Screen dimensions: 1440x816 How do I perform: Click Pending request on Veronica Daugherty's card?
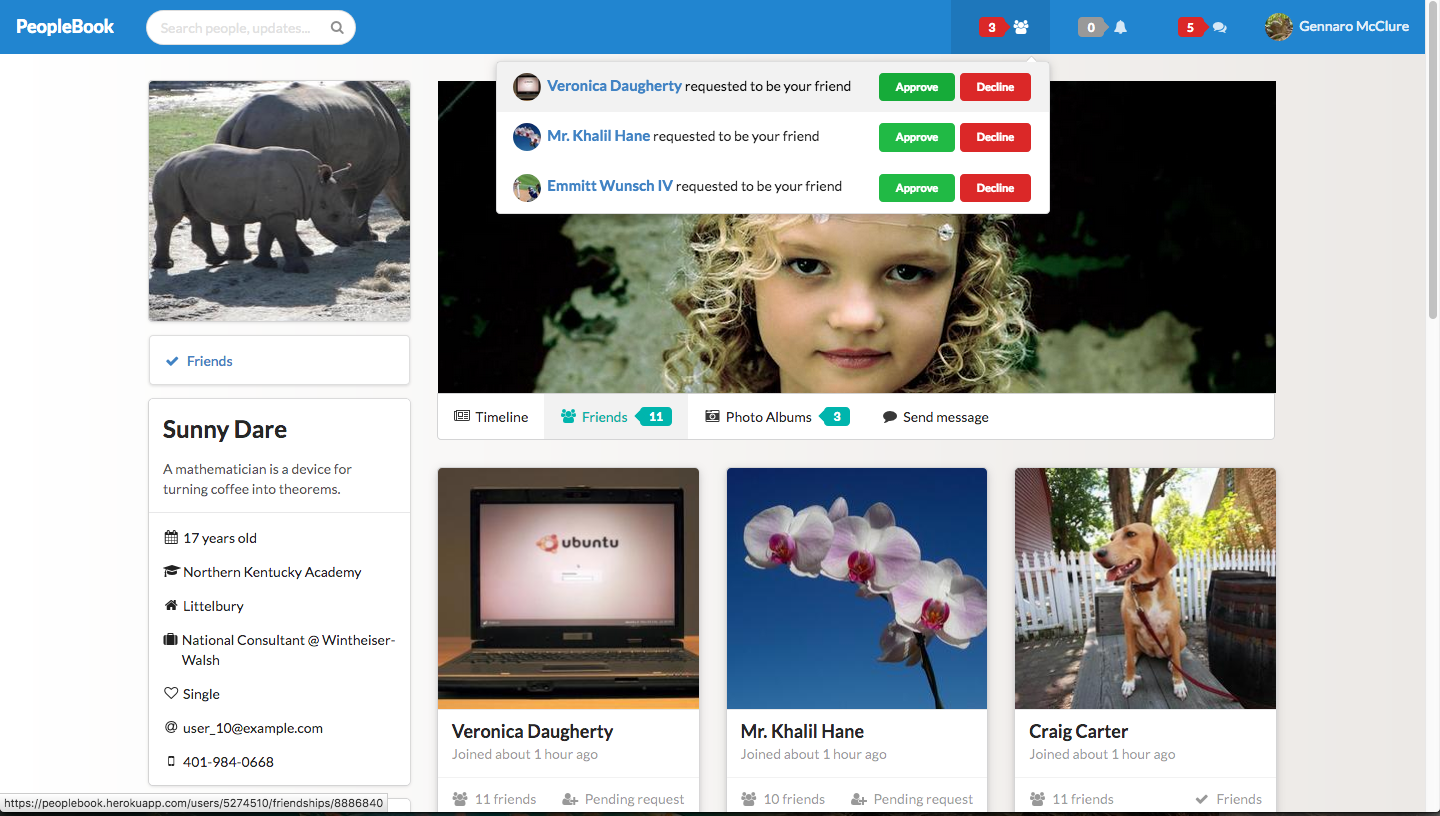(624, 799)
